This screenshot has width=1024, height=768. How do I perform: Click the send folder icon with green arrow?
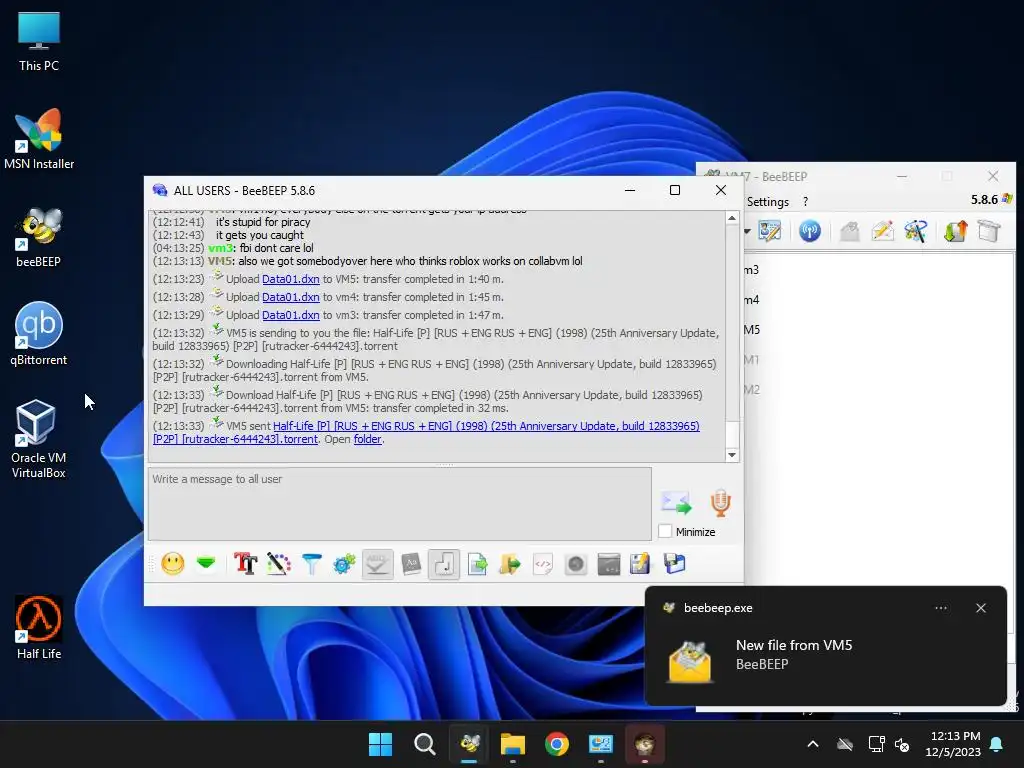[509, 564]
